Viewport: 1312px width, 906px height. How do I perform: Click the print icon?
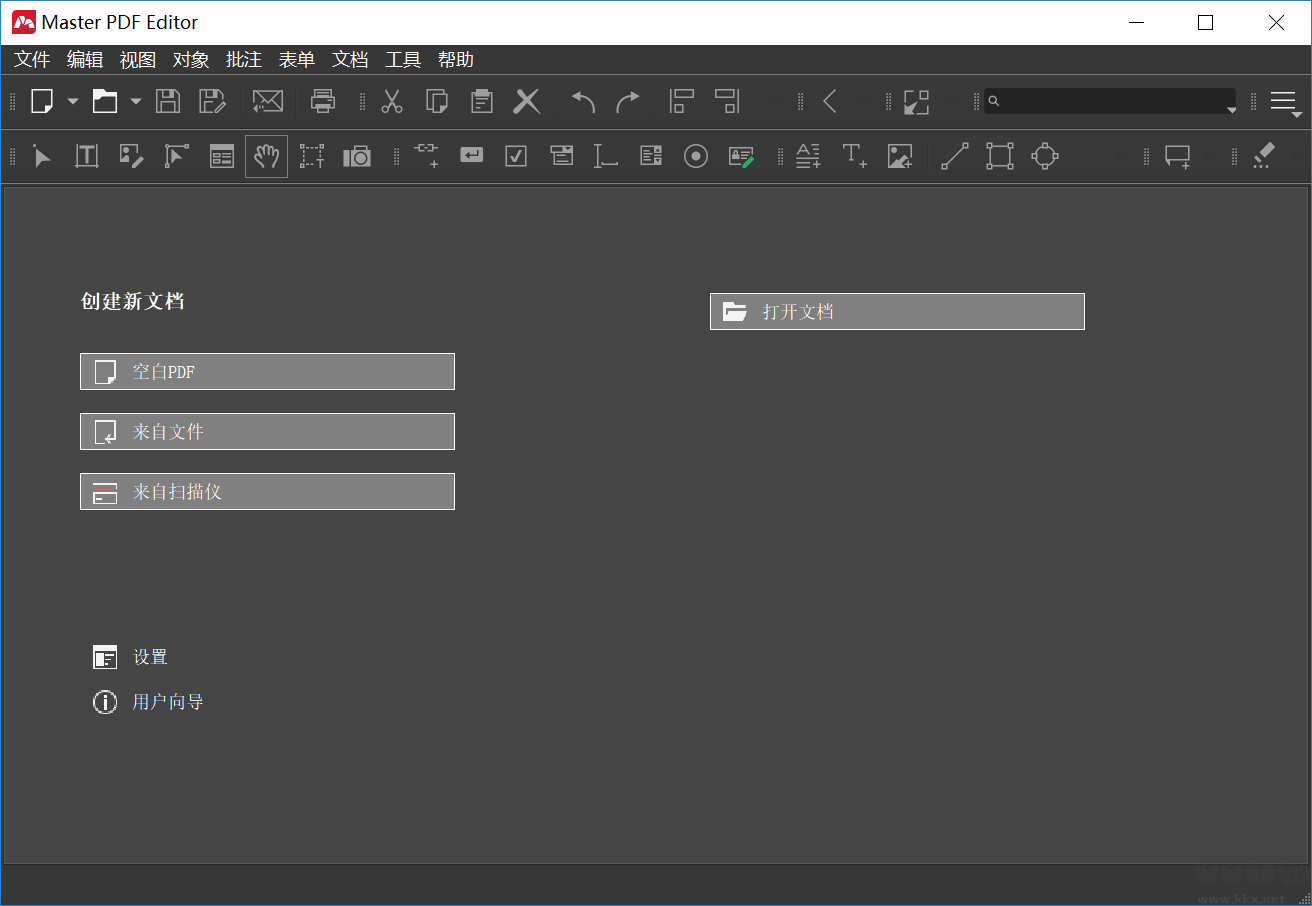click(x=323, y=101)
